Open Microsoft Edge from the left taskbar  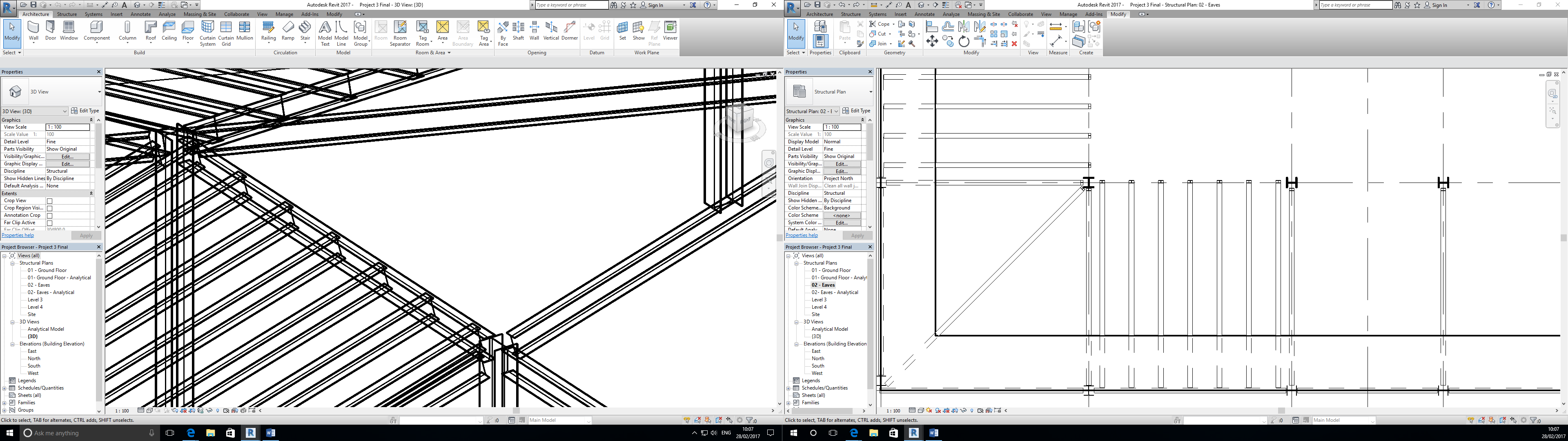coord(191,433)
